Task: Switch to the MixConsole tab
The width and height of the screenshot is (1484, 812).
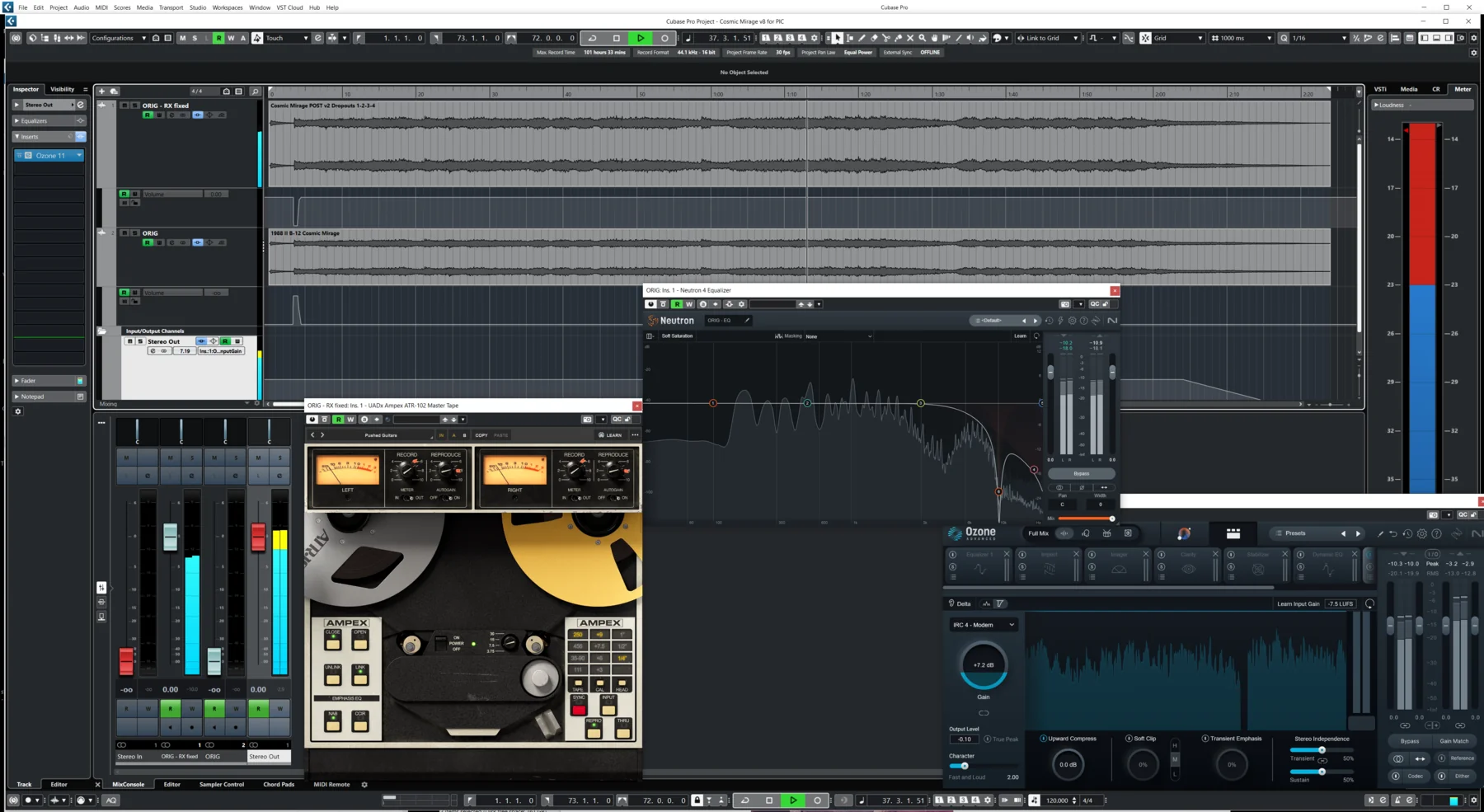Action: [129, 784]
